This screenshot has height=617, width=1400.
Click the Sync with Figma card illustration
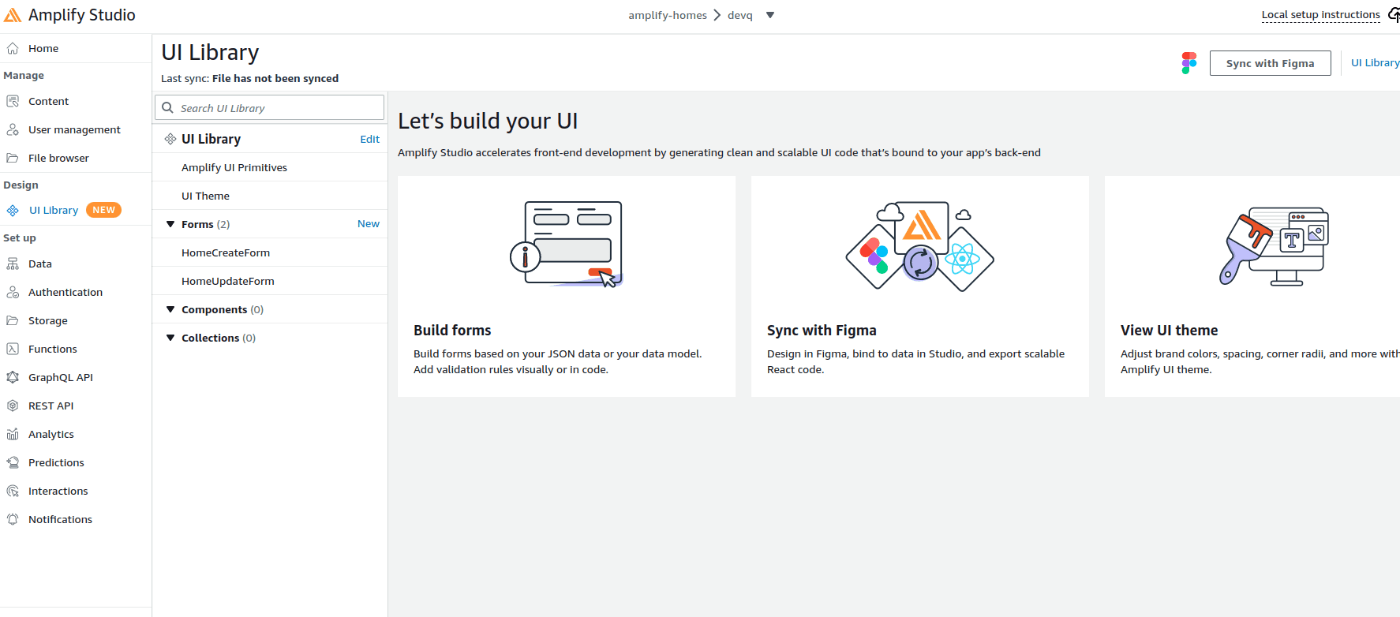point(920,246)
